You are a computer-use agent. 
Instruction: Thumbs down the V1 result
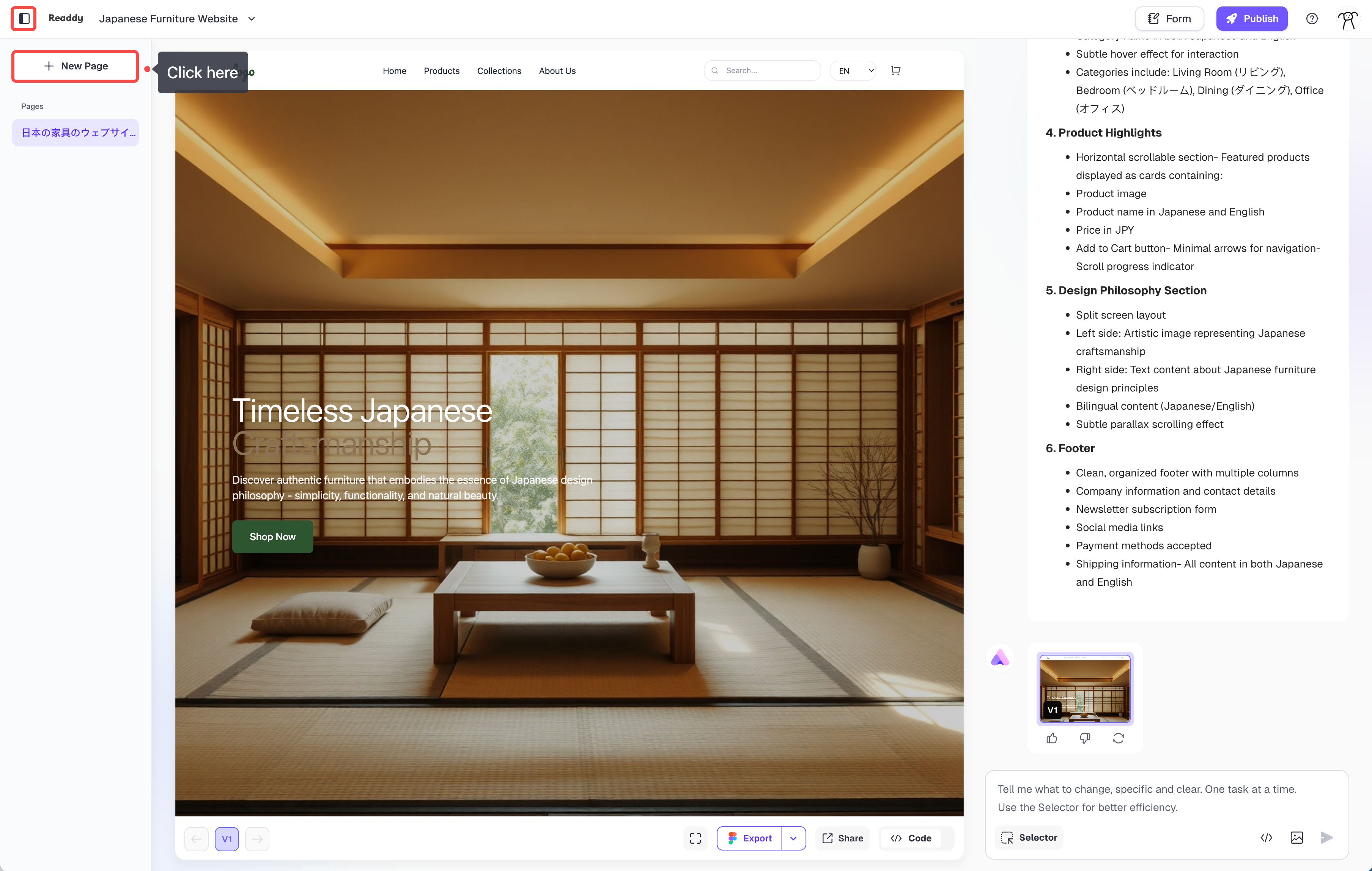(x=1085, y=738)
